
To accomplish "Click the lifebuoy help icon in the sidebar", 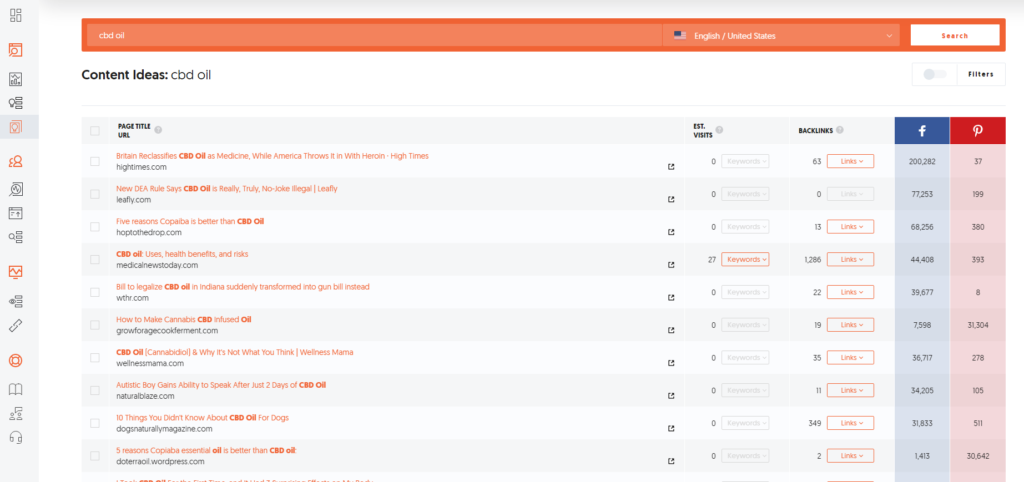I will click(15, 360).
